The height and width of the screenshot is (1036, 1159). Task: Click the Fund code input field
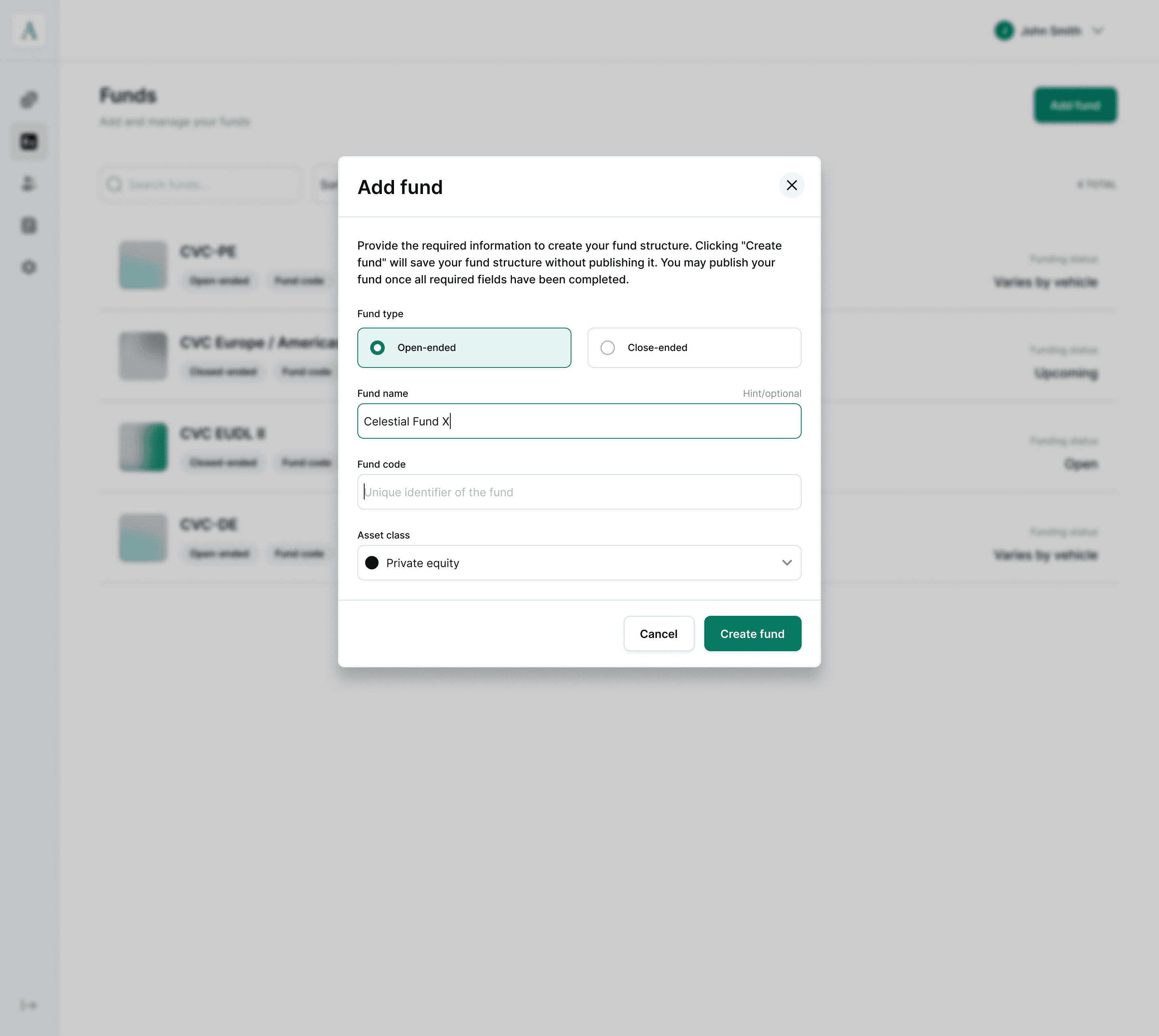[x=579, y=492]
